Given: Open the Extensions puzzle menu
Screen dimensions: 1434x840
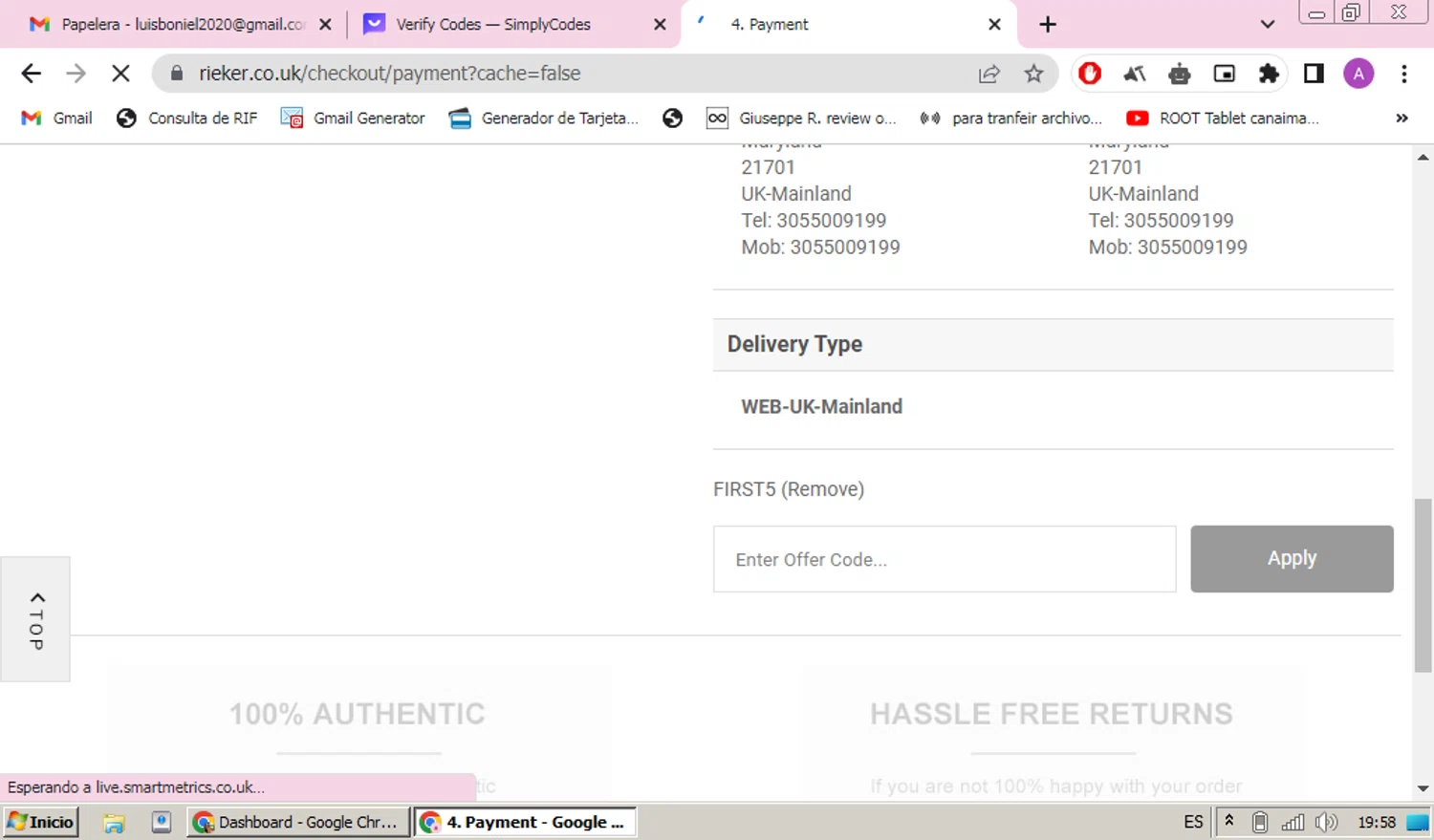Looking at the screenshot, I should tap(1269, 74).
